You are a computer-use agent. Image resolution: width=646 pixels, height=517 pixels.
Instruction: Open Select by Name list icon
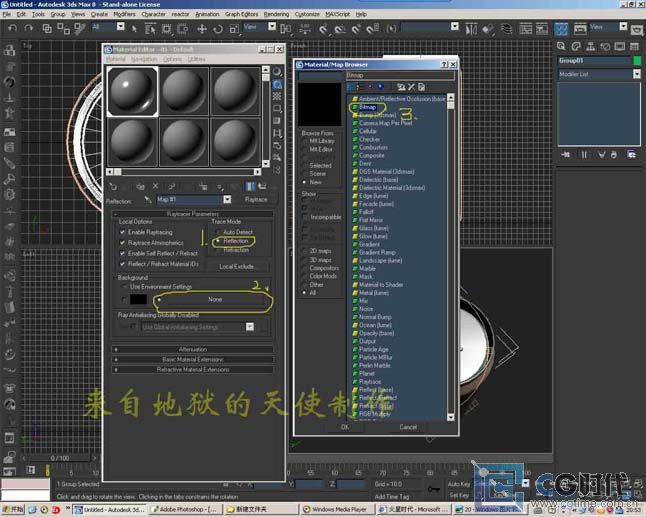pyautogui.click(x=150, y=29)
